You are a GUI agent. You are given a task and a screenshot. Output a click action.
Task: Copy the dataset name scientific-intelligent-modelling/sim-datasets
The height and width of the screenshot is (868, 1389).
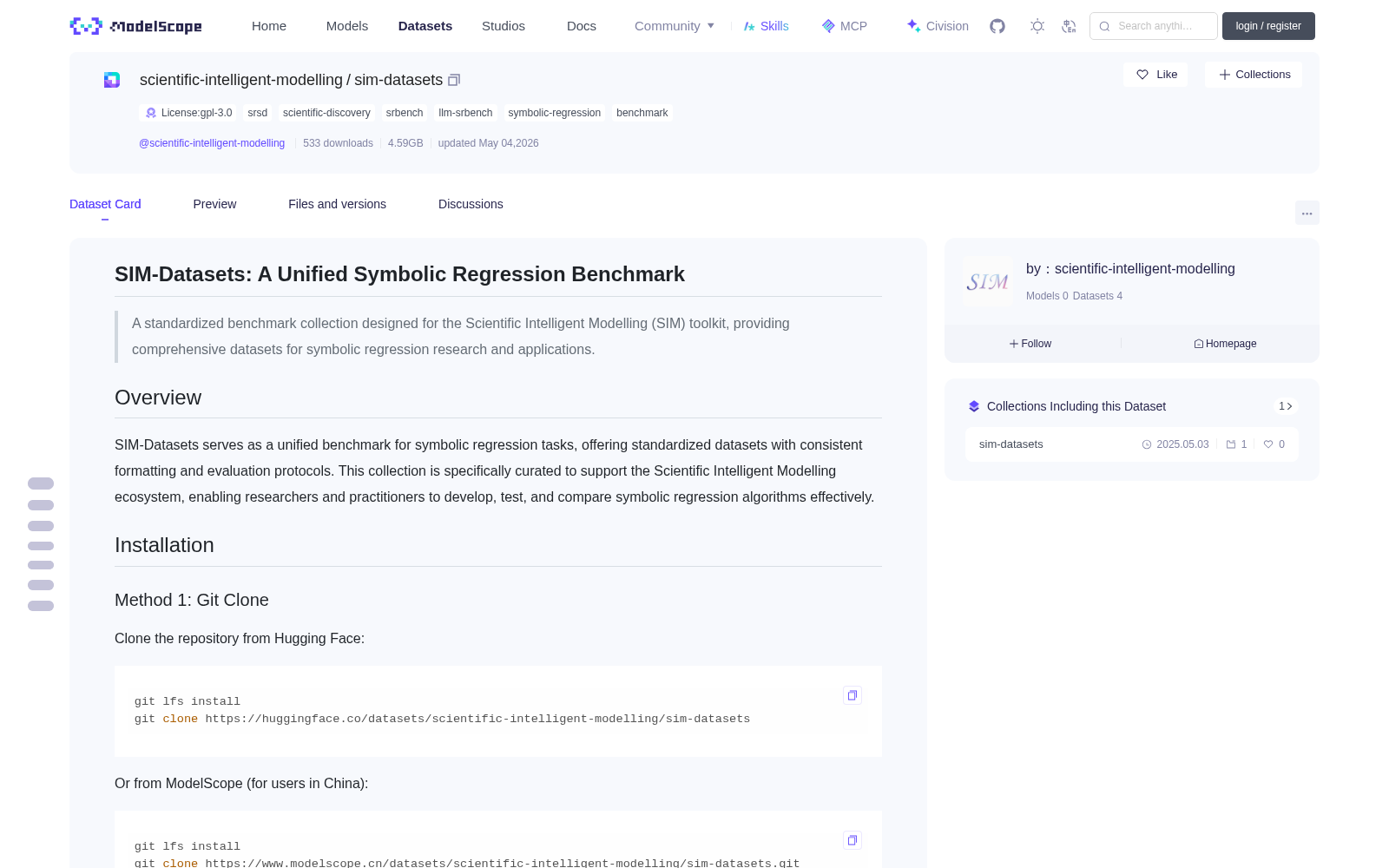point(454,80)
